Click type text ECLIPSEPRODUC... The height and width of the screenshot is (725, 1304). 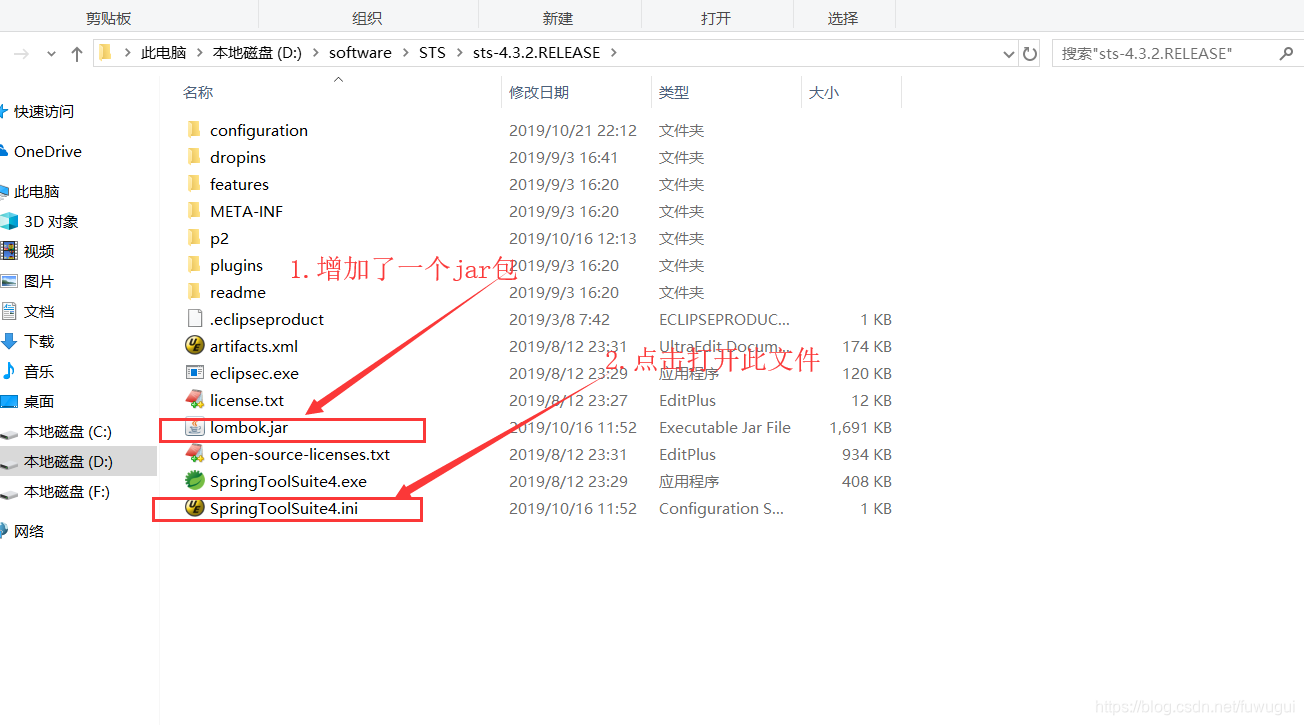click(x=725, y=319)
